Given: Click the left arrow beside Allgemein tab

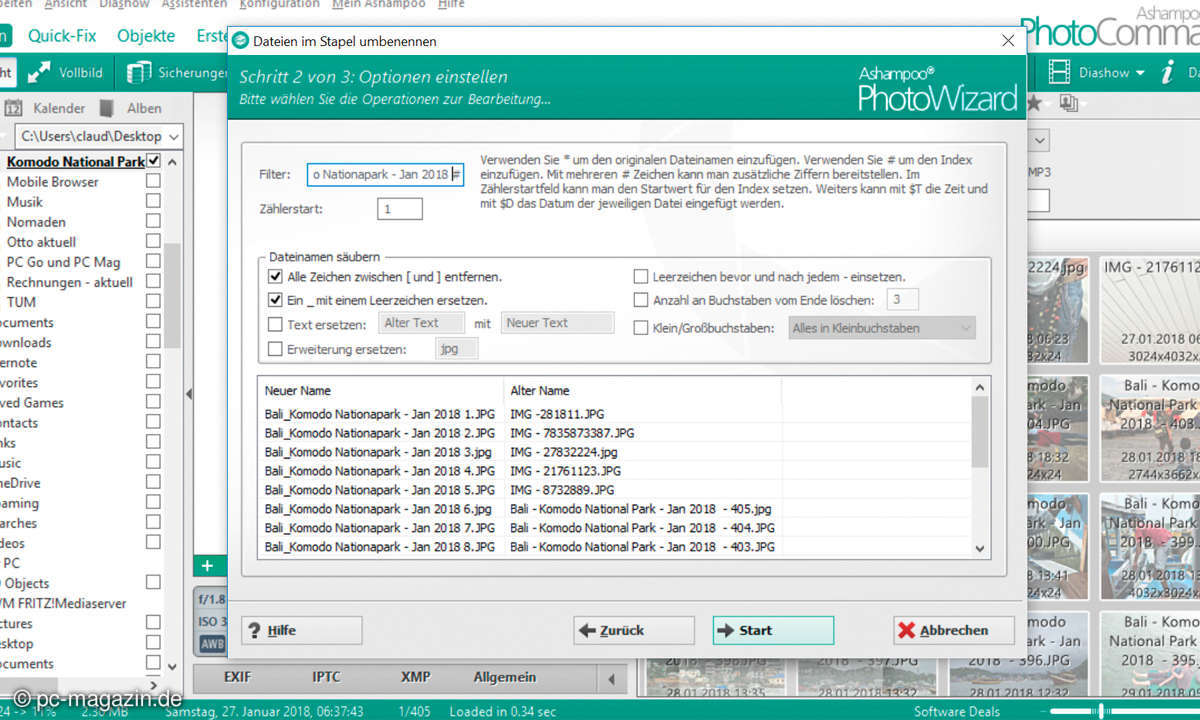Looking at the screenshot, I should [x=610, y=679].
